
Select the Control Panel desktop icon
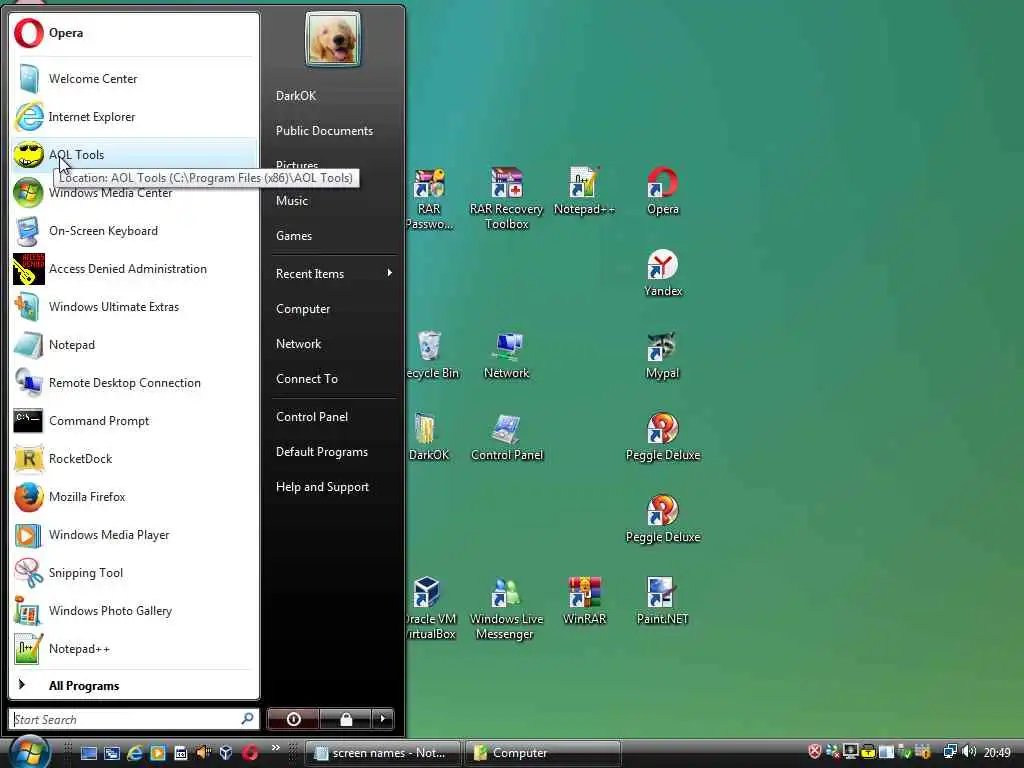[507, 437]
